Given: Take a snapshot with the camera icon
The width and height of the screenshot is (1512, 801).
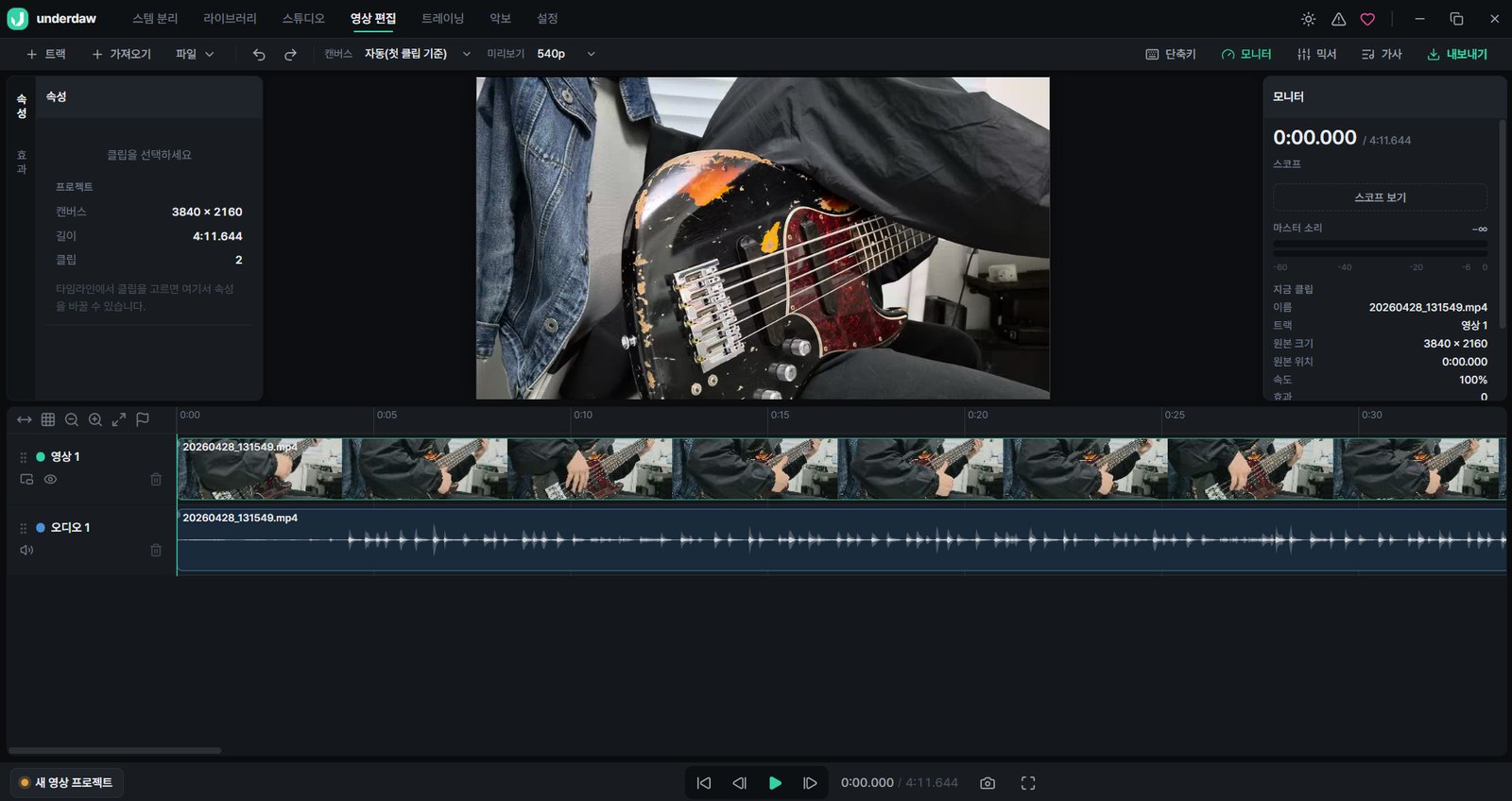Looking at the screenshot, I should coord(988,783).
